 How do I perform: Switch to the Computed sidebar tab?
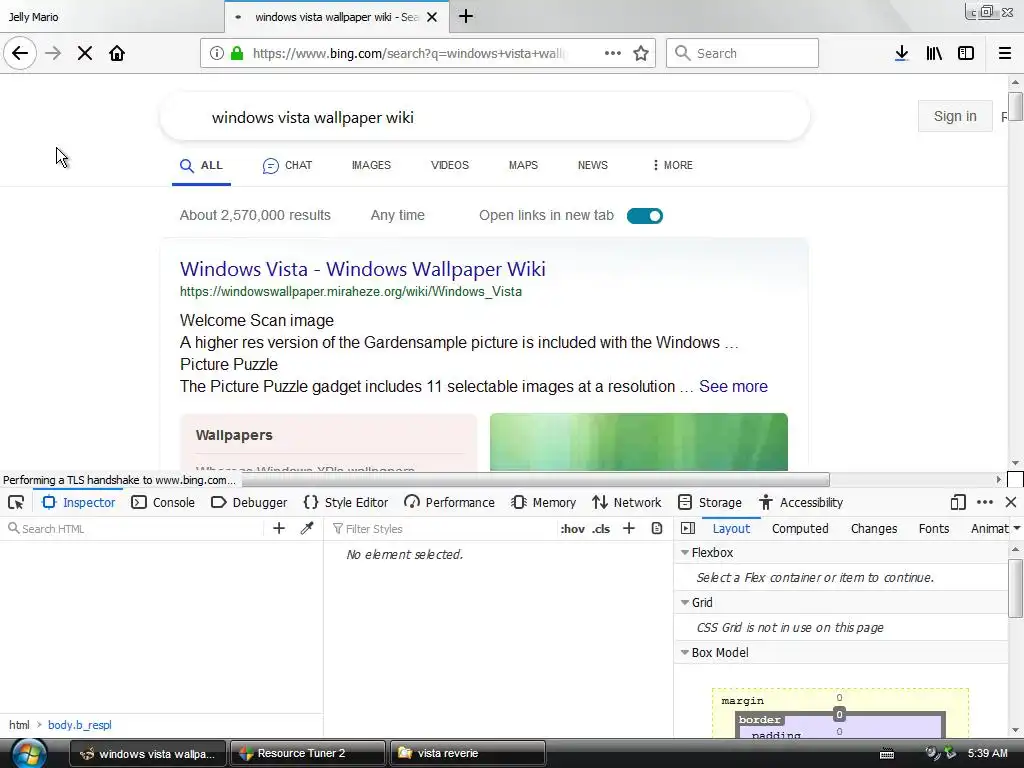click(800, 528)
